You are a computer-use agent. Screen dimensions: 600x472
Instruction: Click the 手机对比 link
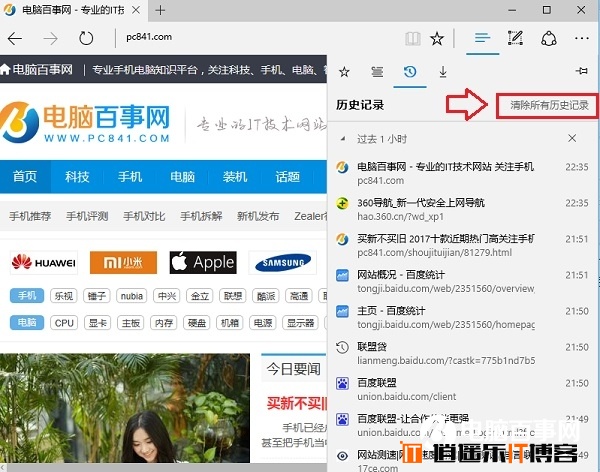[144, 216]
